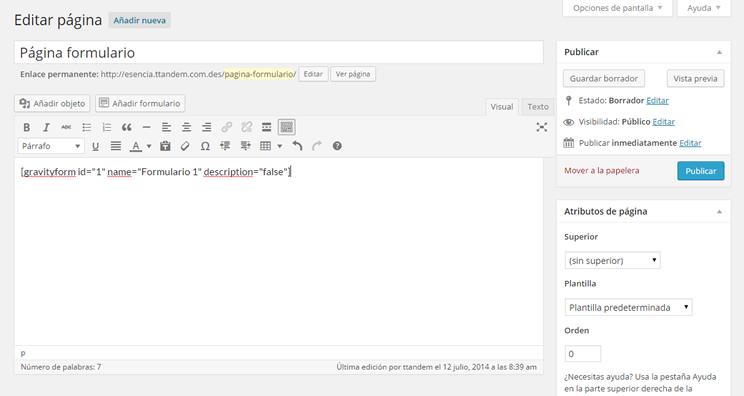The image size is (744, 396).
Task: Expand Opciones de pantalla panel
Action: pos(617,8)
